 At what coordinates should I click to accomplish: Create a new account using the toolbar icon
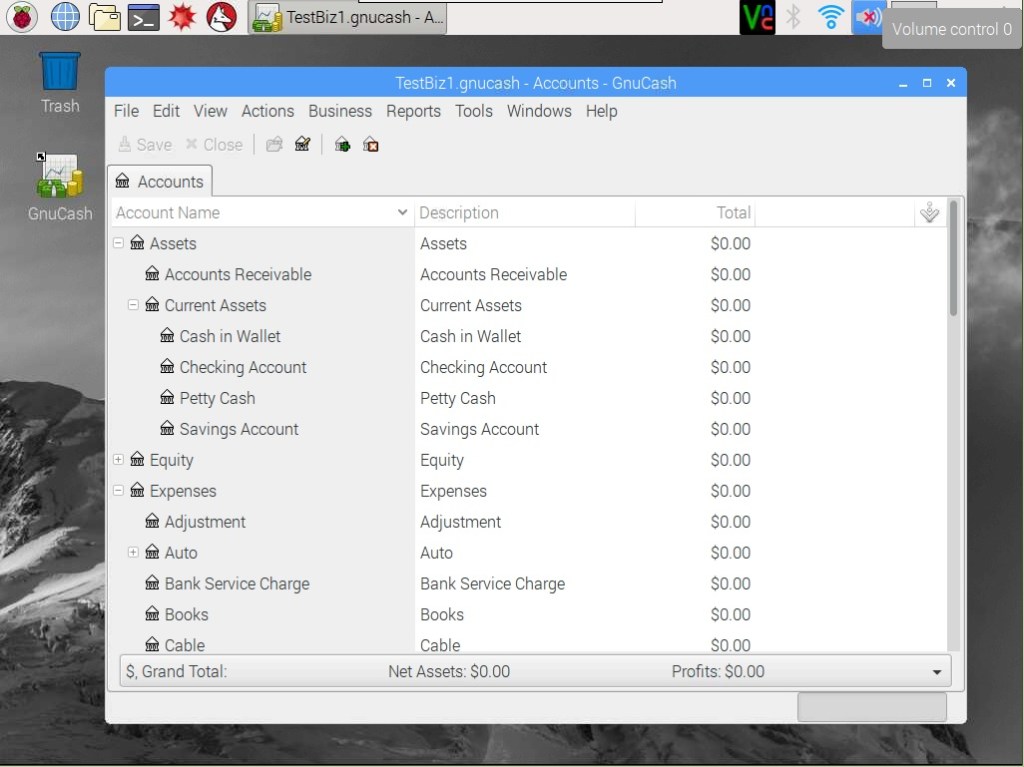click(x=342, y=144)
